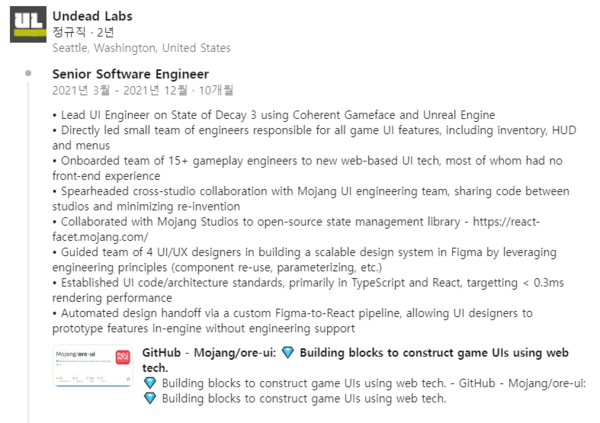
Task: Open the Undead Labs company logo
Action: click(x=28, y=24)
